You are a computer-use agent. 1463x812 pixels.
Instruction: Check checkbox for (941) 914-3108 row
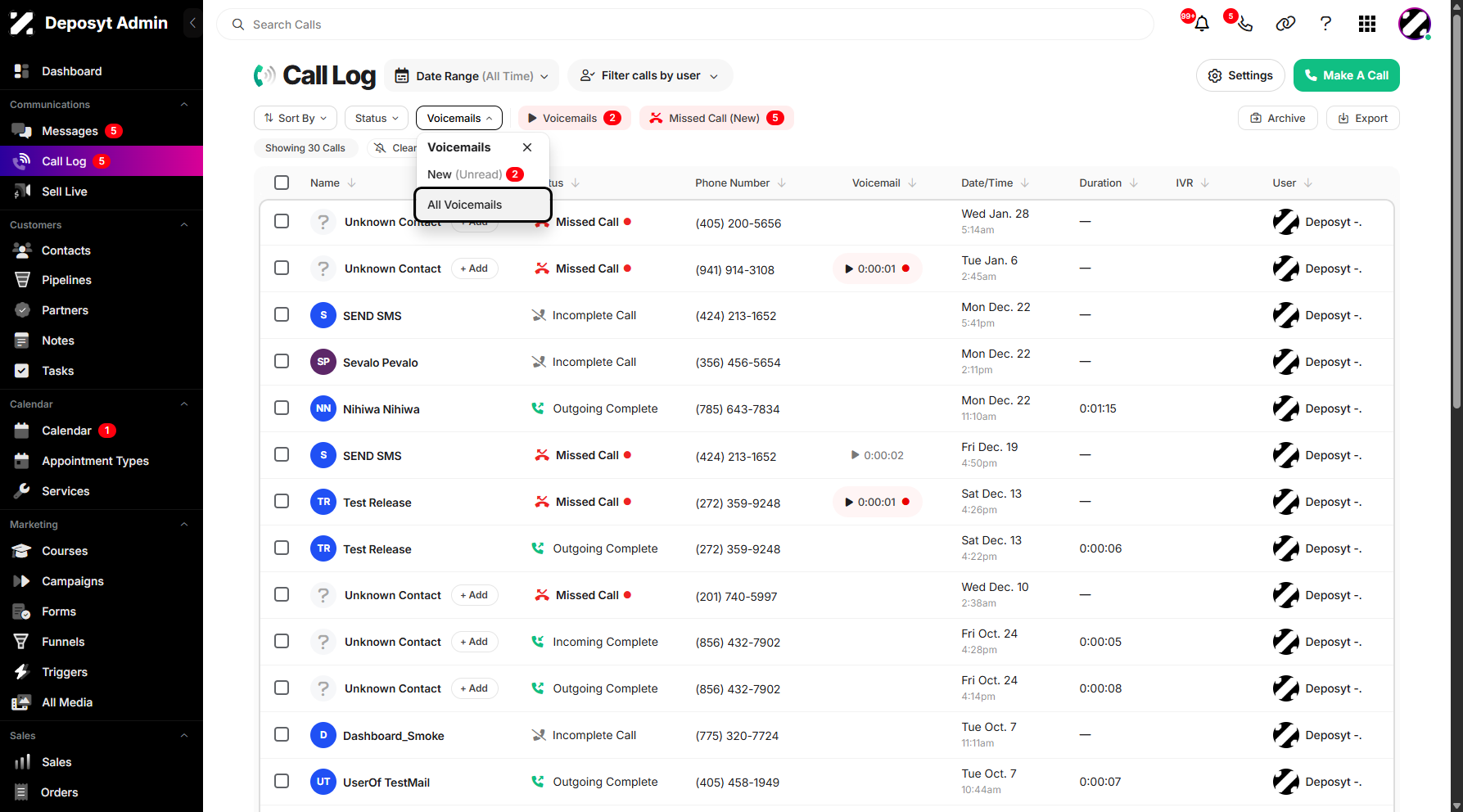pos(282,268)
